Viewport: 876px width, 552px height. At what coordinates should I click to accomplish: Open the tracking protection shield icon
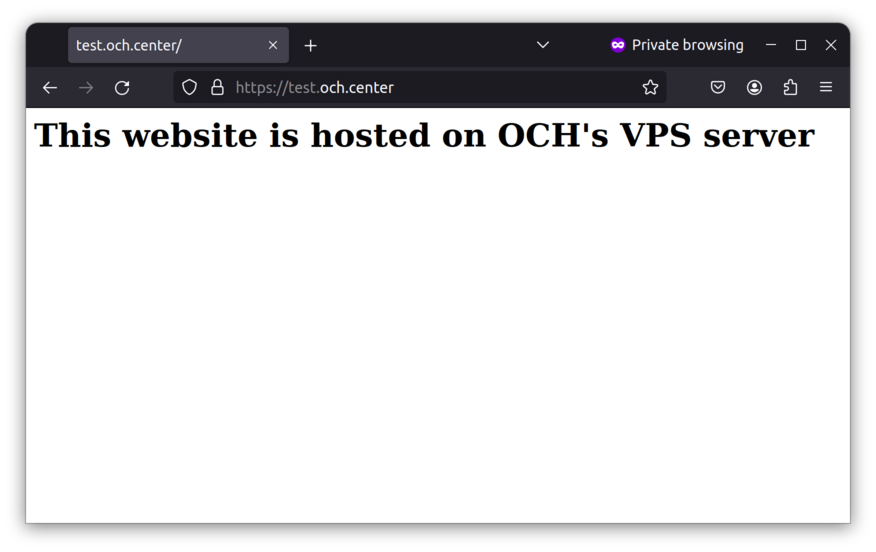(x=190, y=88)
